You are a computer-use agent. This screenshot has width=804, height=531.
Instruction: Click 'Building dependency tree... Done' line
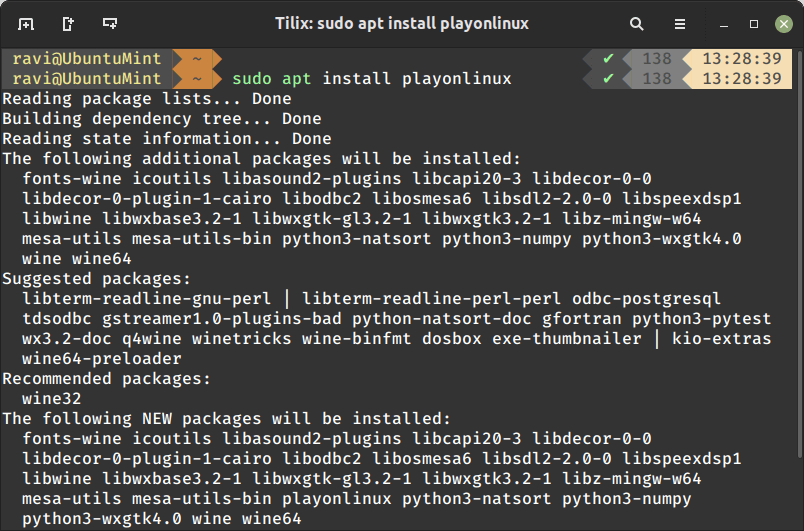pos(162,118)
